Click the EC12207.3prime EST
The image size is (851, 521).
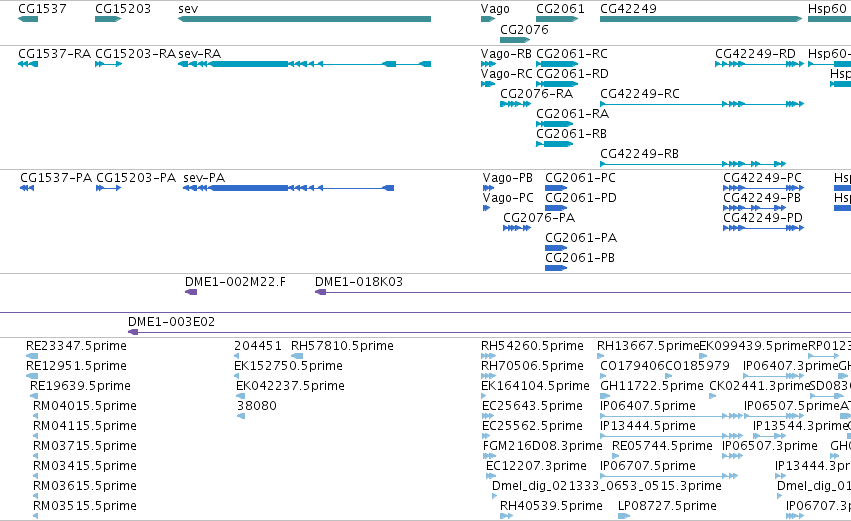491,477
